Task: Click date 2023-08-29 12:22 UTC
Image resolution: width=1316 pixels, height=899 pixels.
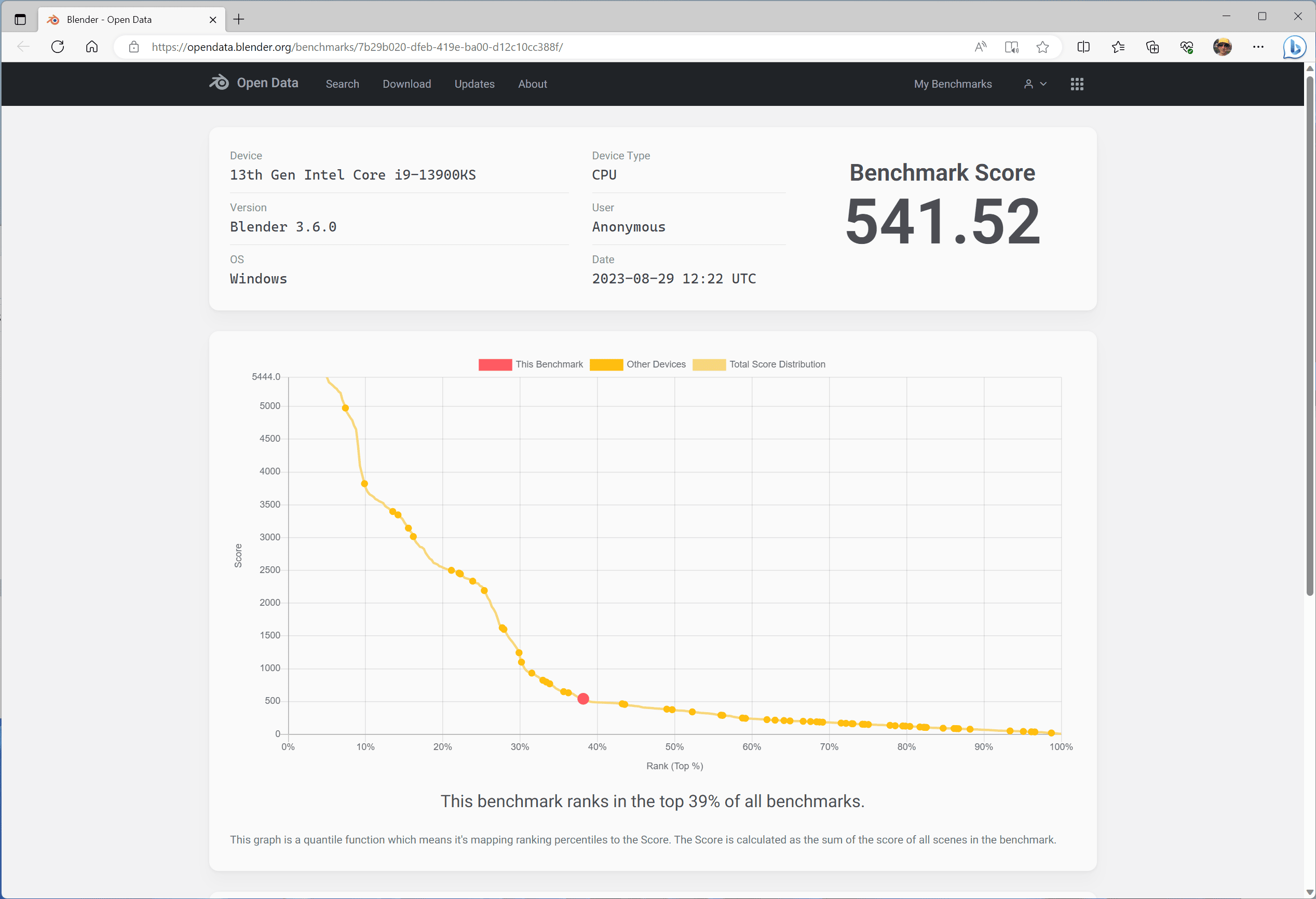Action: pyautogui.click(x=674, y=279)
